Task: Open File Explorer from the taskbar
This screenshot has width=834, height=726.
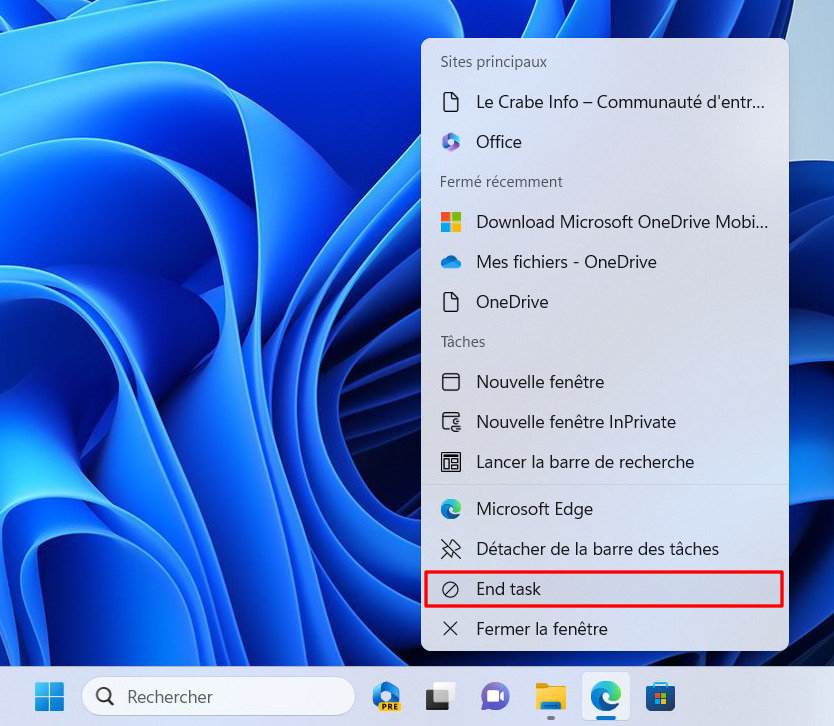Action: click(x=551, y=696)
